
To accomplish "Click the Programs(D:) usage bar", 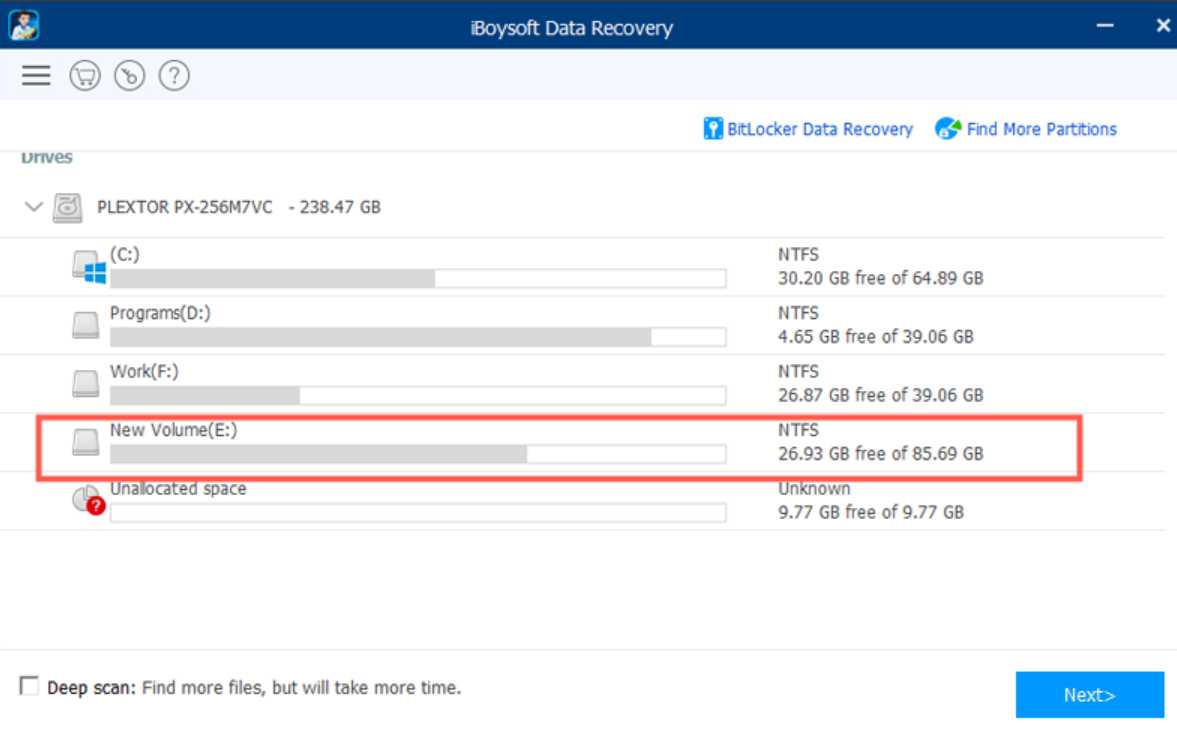I will [x=417, y=337].
